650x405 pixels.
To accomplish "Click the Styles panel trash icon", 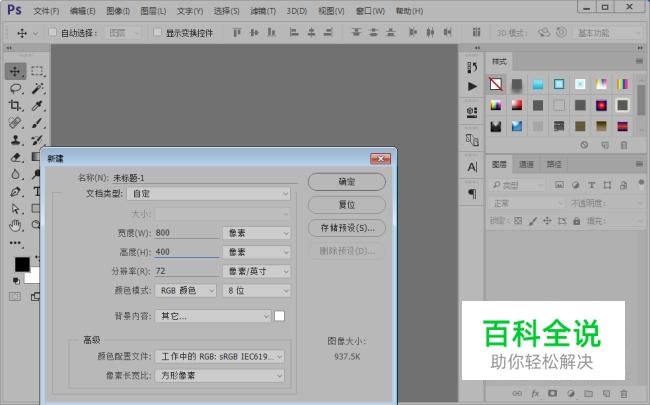I will pyautogui.click(x=623, y=145).
